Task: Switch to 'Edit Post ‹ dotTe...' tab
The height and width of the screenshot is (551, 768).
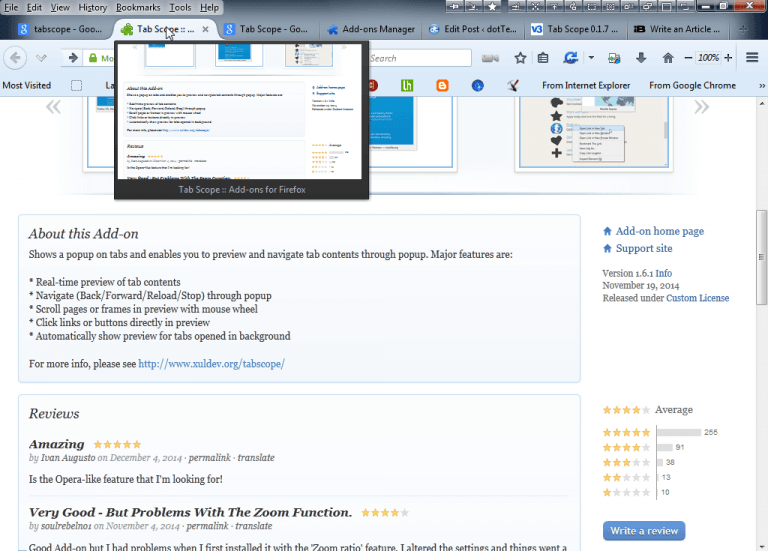Action: pyautogui.click(x=473, y=29)
